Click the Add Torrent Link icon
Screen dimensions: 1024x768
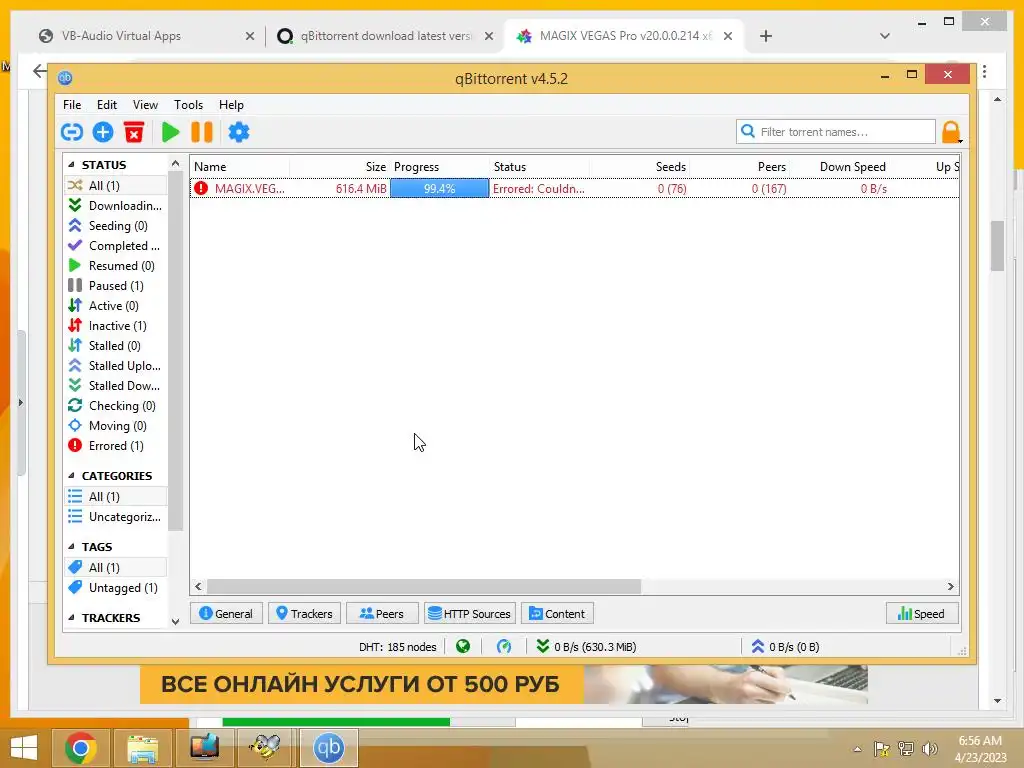tap(72, 133)
